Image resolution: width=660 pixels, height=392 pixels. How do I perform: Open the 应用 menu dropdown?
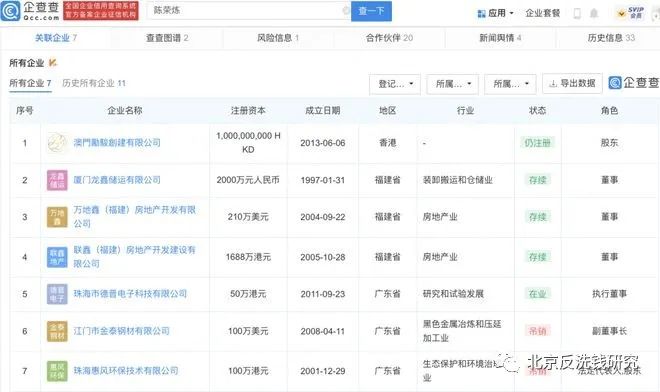point(495,13)
